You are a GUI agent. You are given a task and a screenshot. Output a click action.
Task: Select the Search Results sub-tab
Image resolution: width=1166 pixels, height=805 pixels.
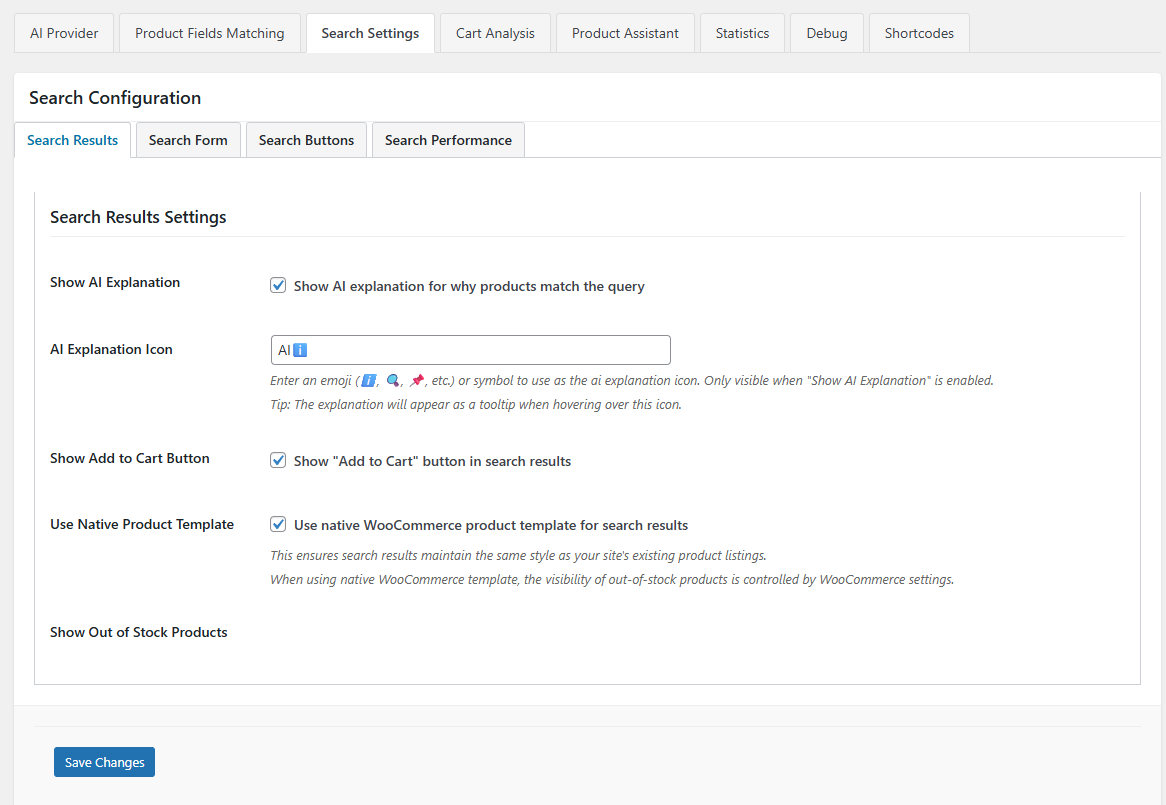point(72,140)
